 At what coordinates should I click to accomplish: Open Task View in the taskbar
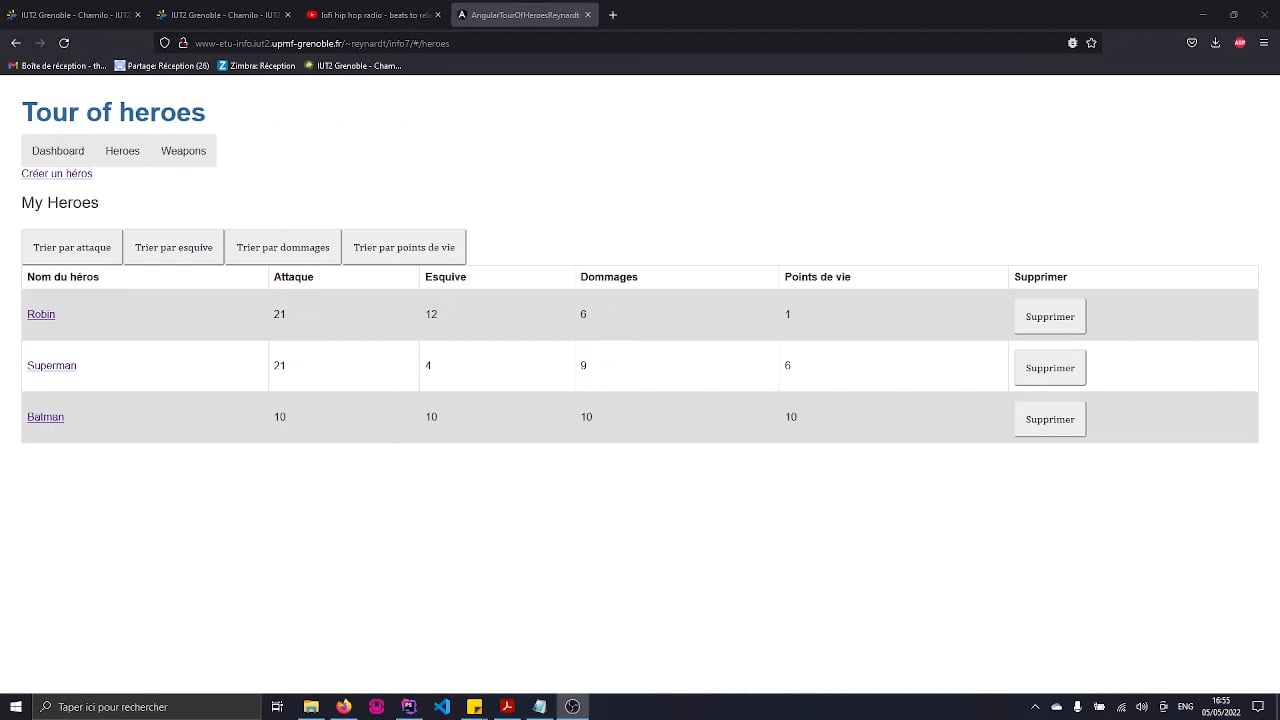coord(277,707)
